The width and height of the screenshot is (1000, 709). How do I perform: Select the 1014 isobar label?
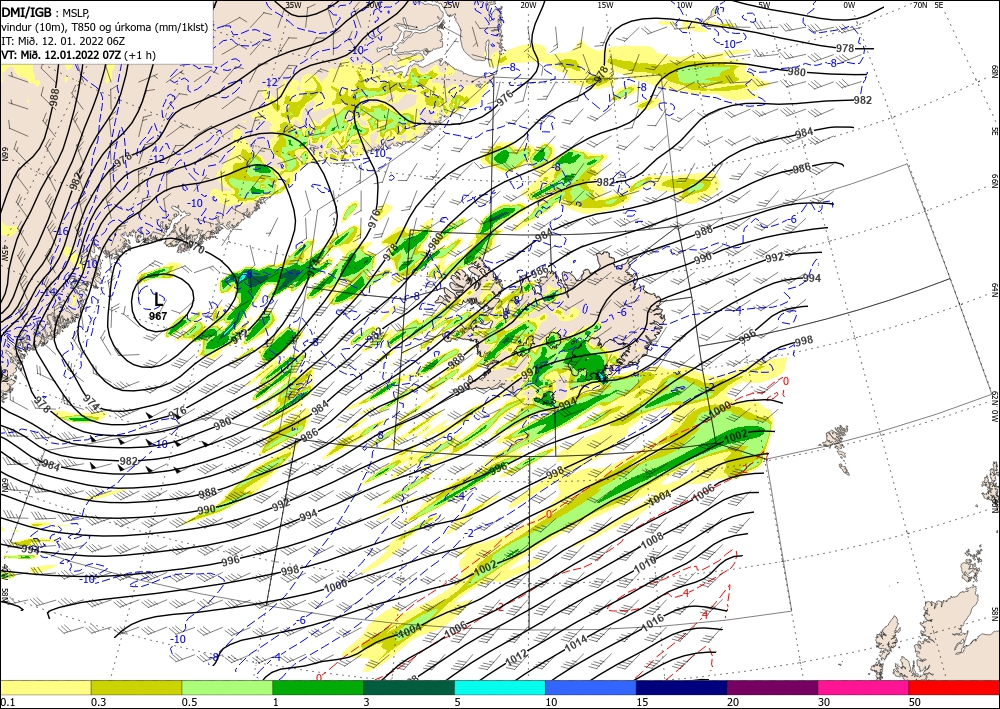click(x=576, y=645)
